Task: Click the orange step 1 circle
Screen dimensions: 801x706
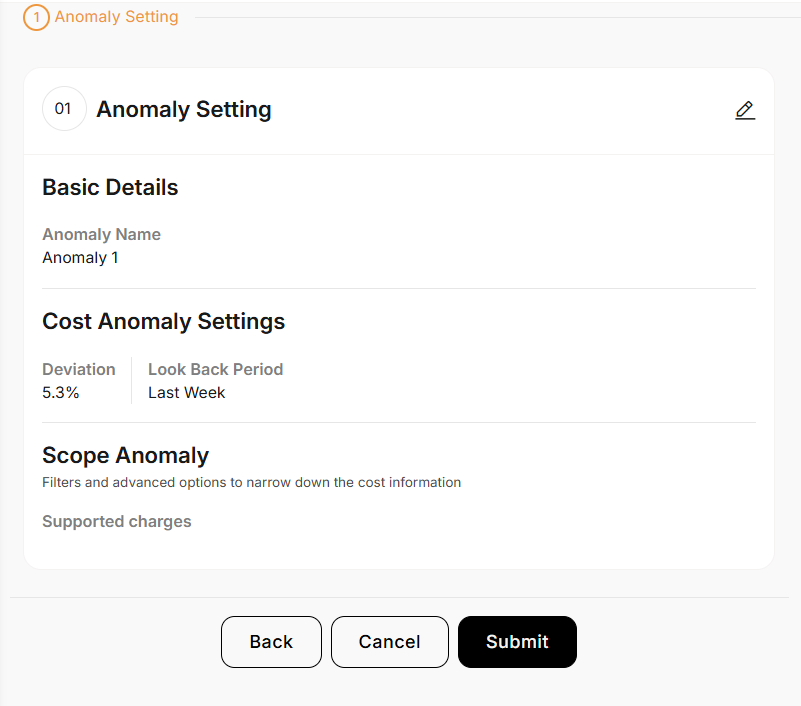Action: tap(36, 17)
